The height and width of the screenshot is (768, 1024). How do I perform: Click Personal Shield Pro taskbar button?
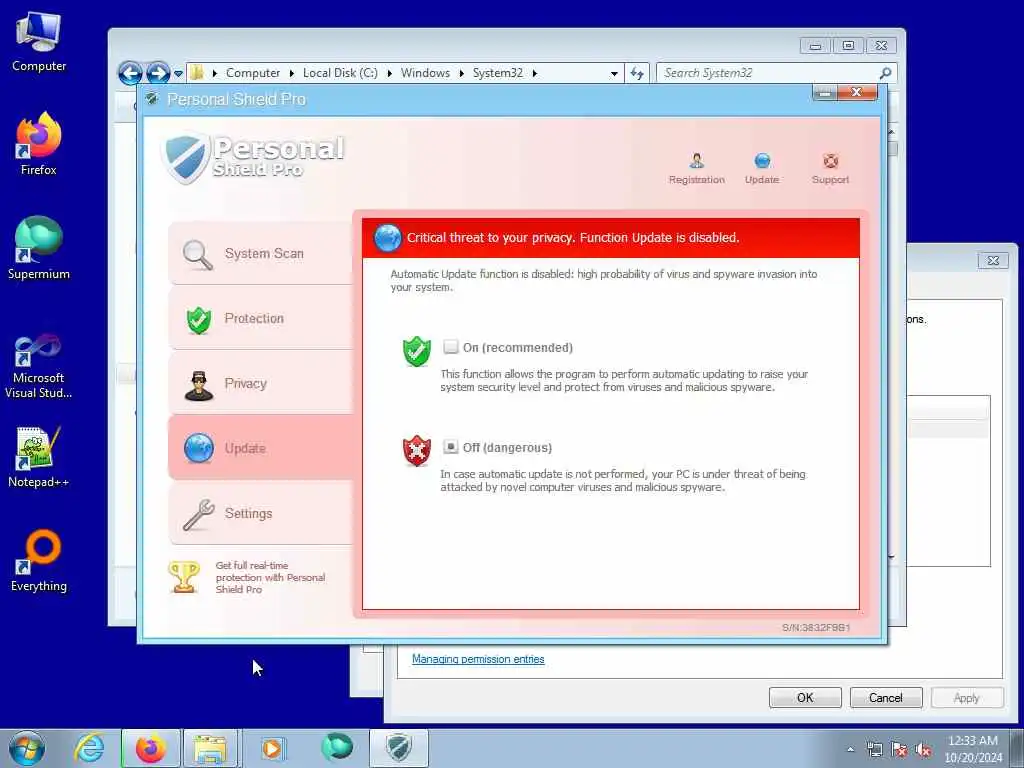click(398, 748)
